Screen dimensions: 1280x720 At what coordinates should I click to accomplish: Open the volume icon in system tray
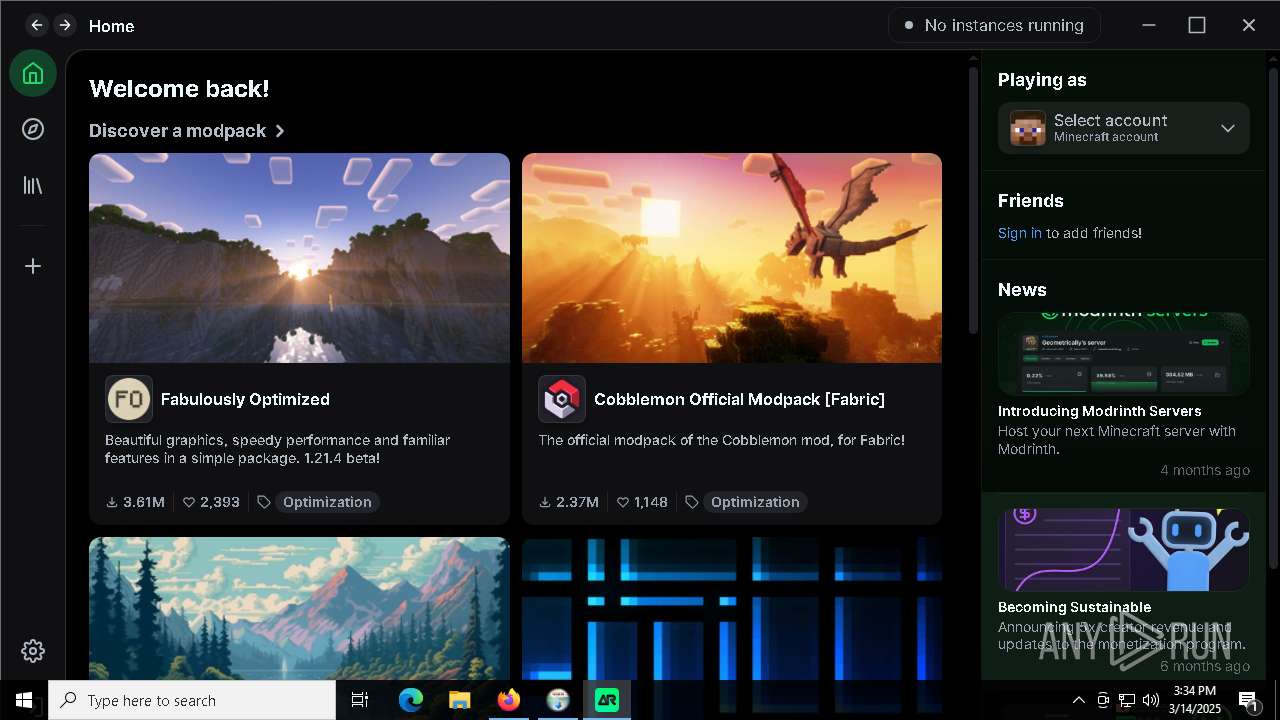[x=1151, y=700]
